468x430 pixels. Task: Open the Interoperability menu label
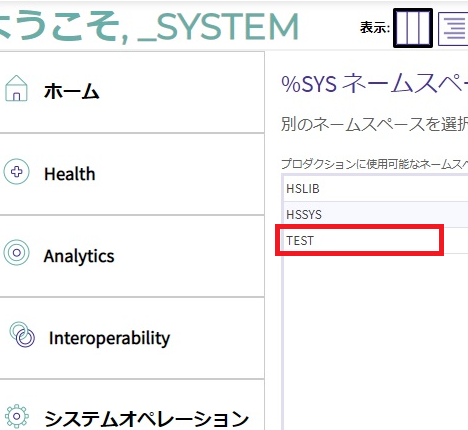pyautogui.click(x=109, y=339)
